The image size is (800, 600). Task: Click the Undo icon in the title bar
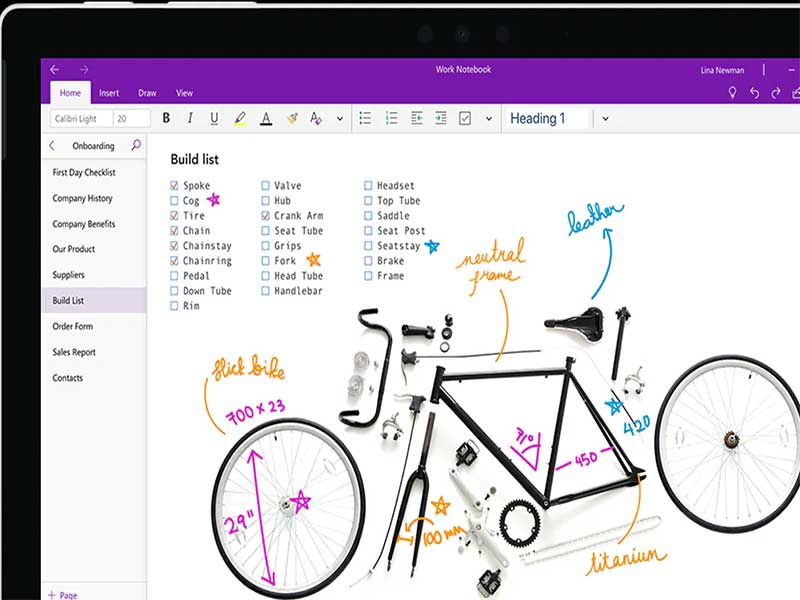click(753, 90)
